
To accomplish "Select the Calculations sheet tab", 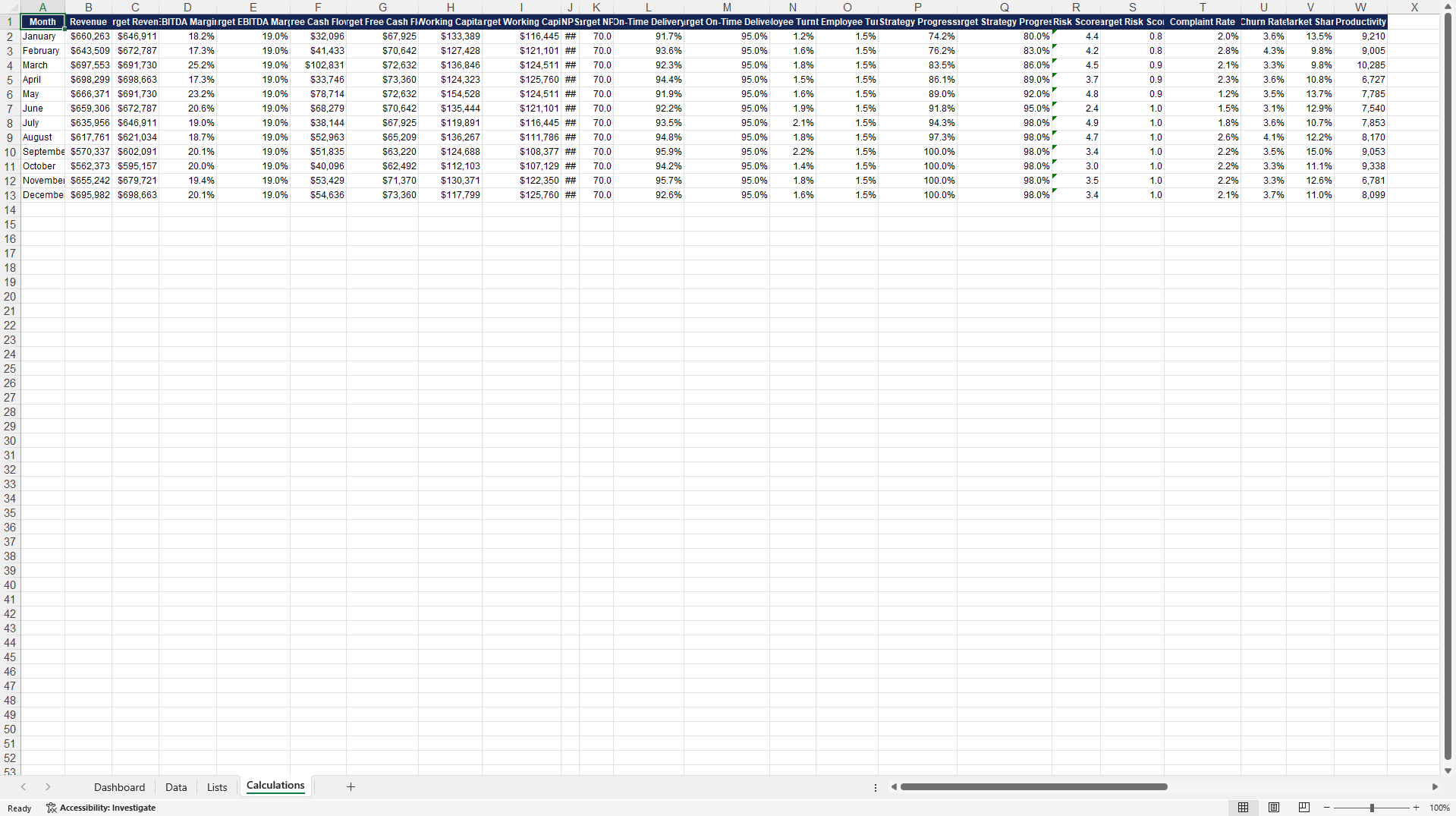I will point(275,786).
